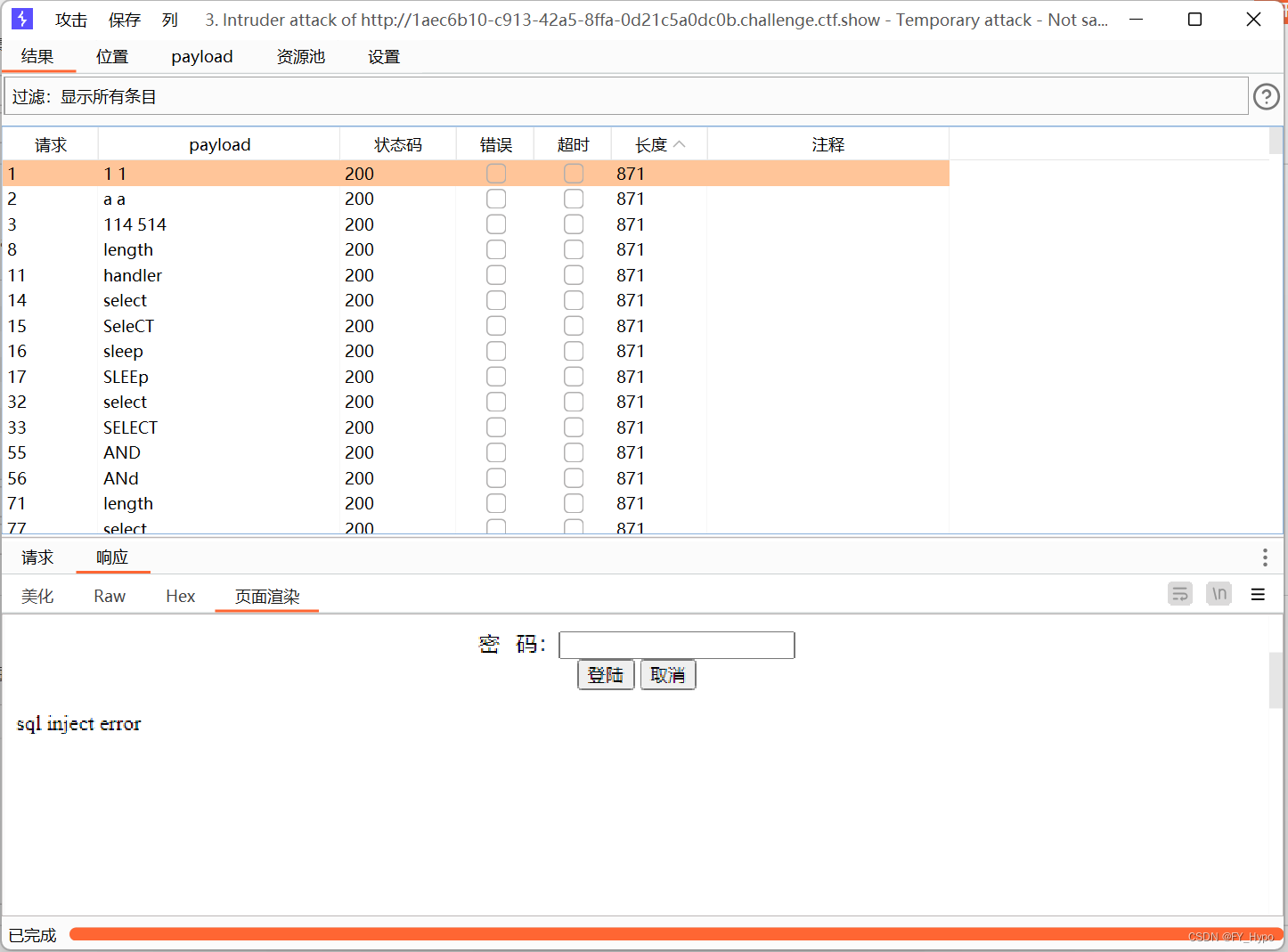This screenshot has width=1288, height=952.
Task: Open the three-dot options menu beside response tabs
Action: coord(1265,557)
